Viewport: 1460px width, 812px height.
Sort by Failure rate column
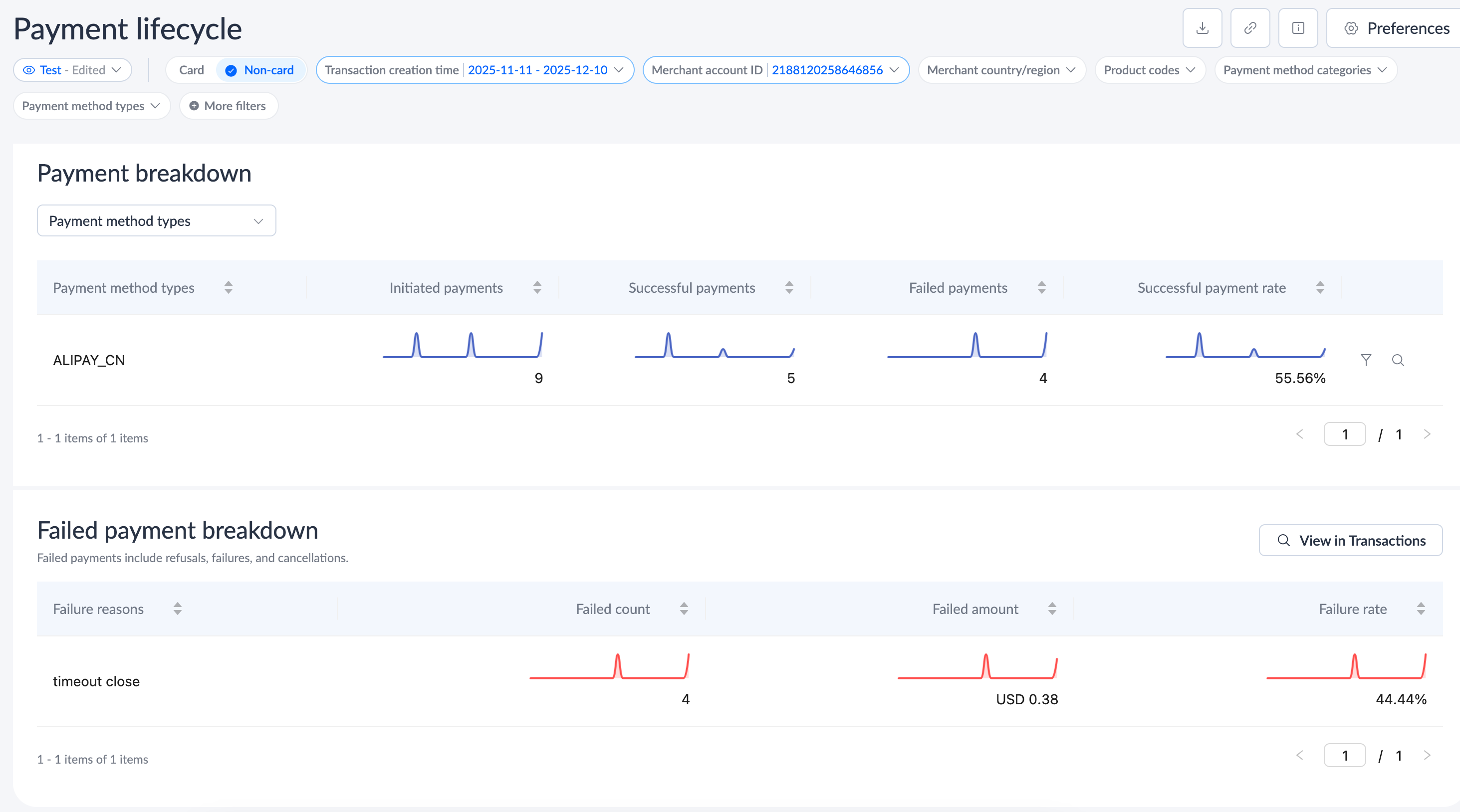point(1420,609)
